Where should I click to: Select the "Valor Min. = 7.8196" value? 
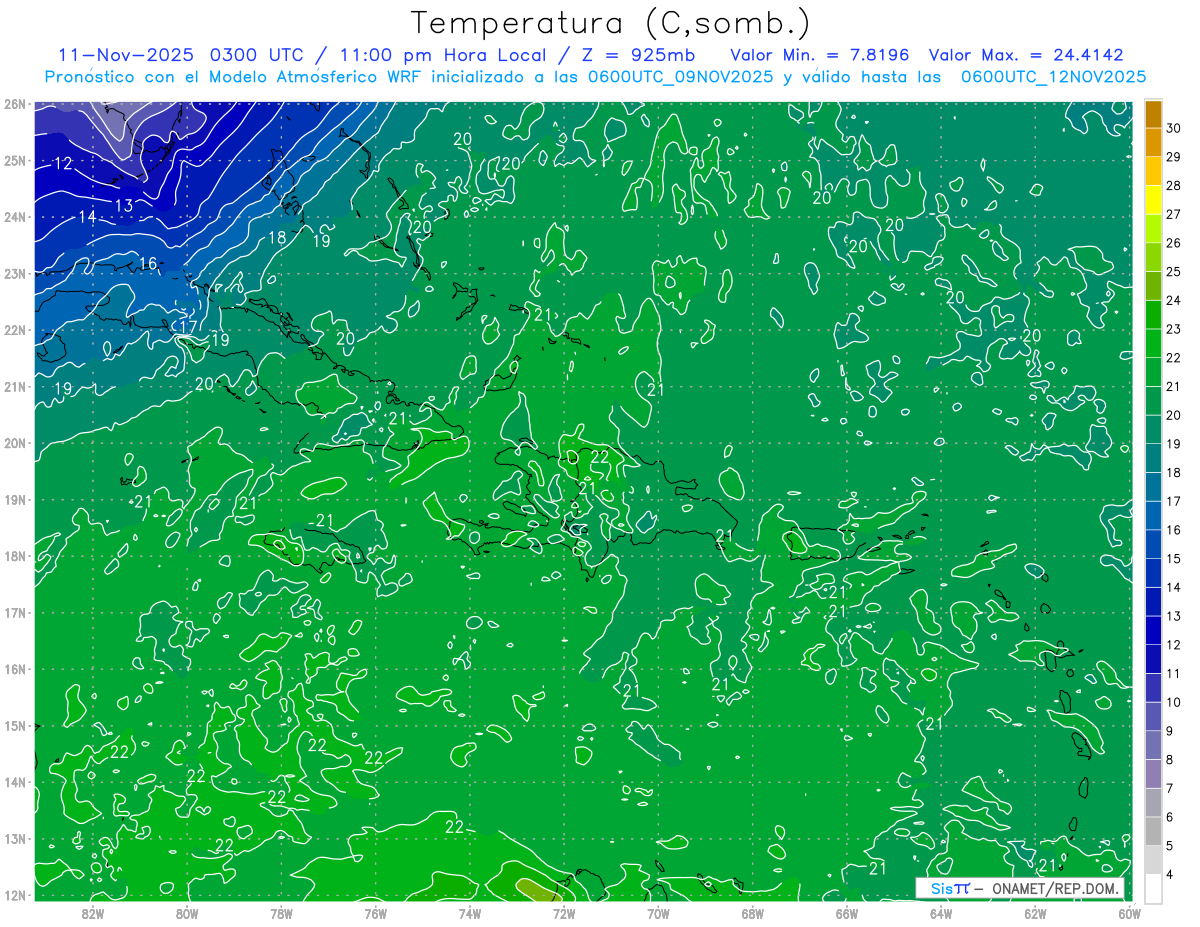[821, 55]
